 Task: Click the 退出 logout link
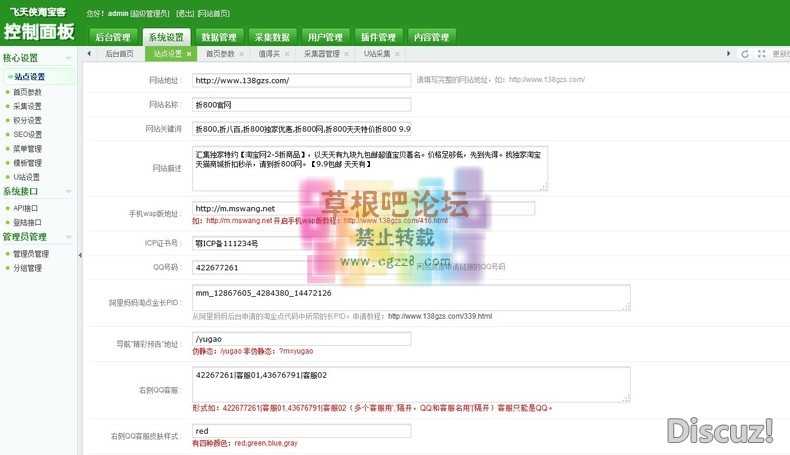pyautogui.click(x=185, y=14)
